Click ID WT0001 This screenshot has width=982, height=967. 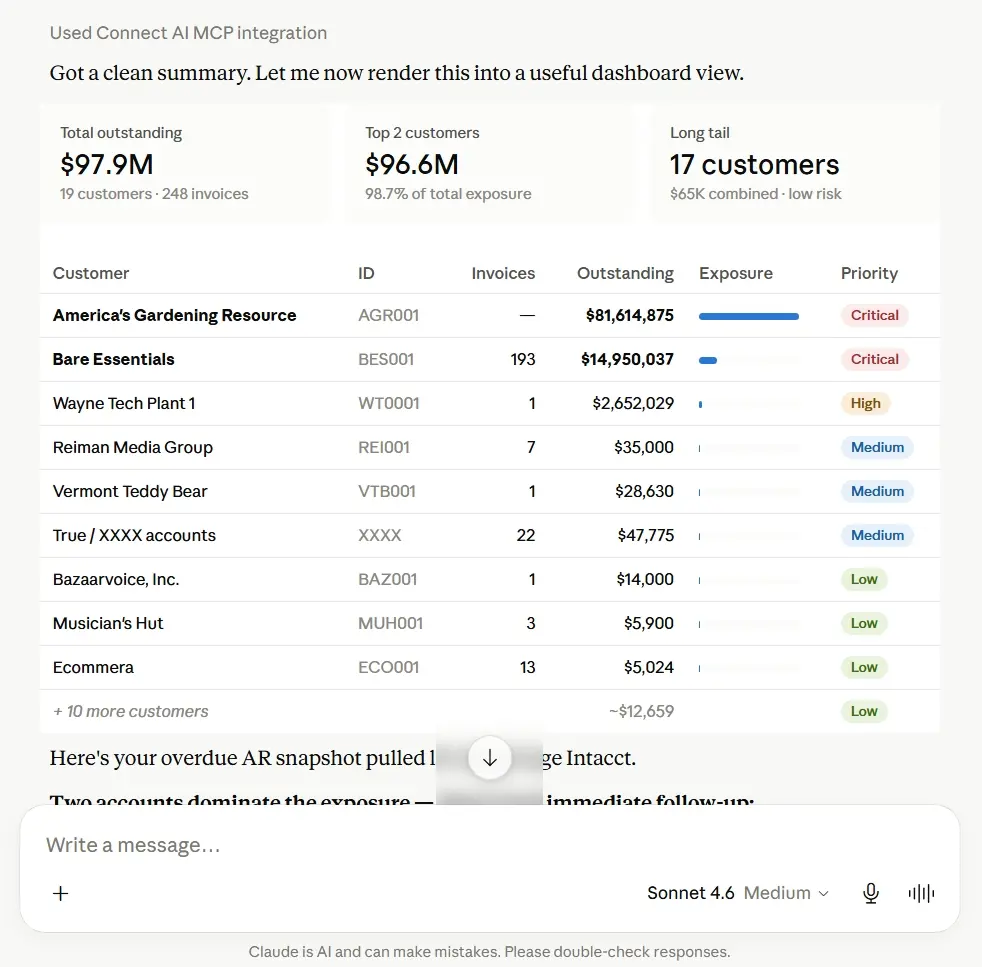(x=388, y=403)
